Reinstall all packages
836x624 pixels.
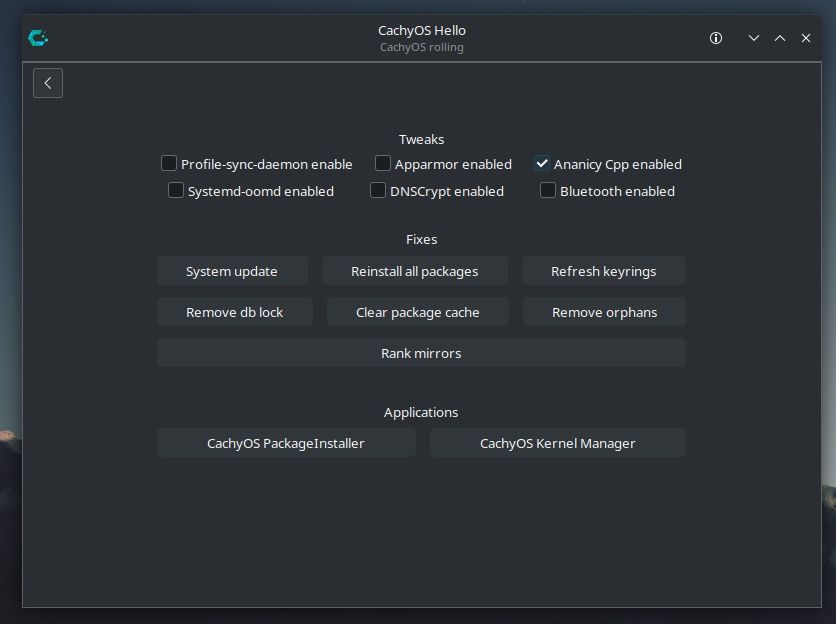[414, 271]
